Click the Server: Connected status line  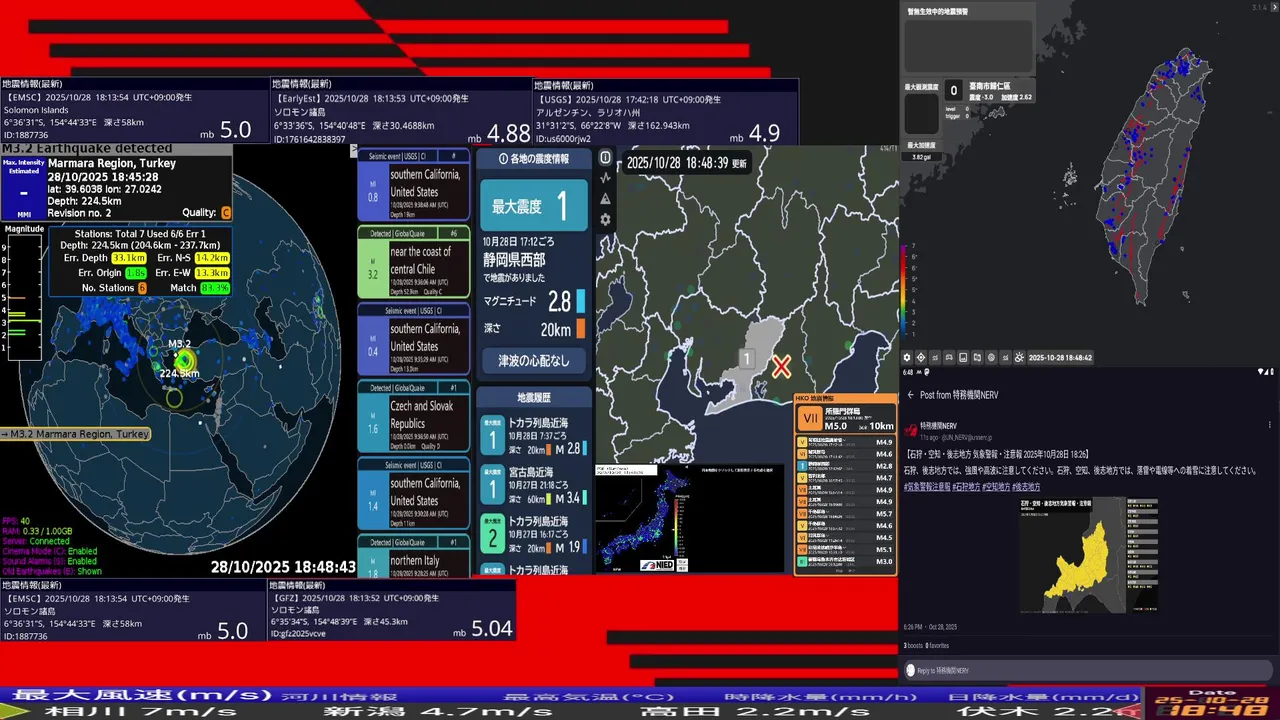(x=36, y=541)
